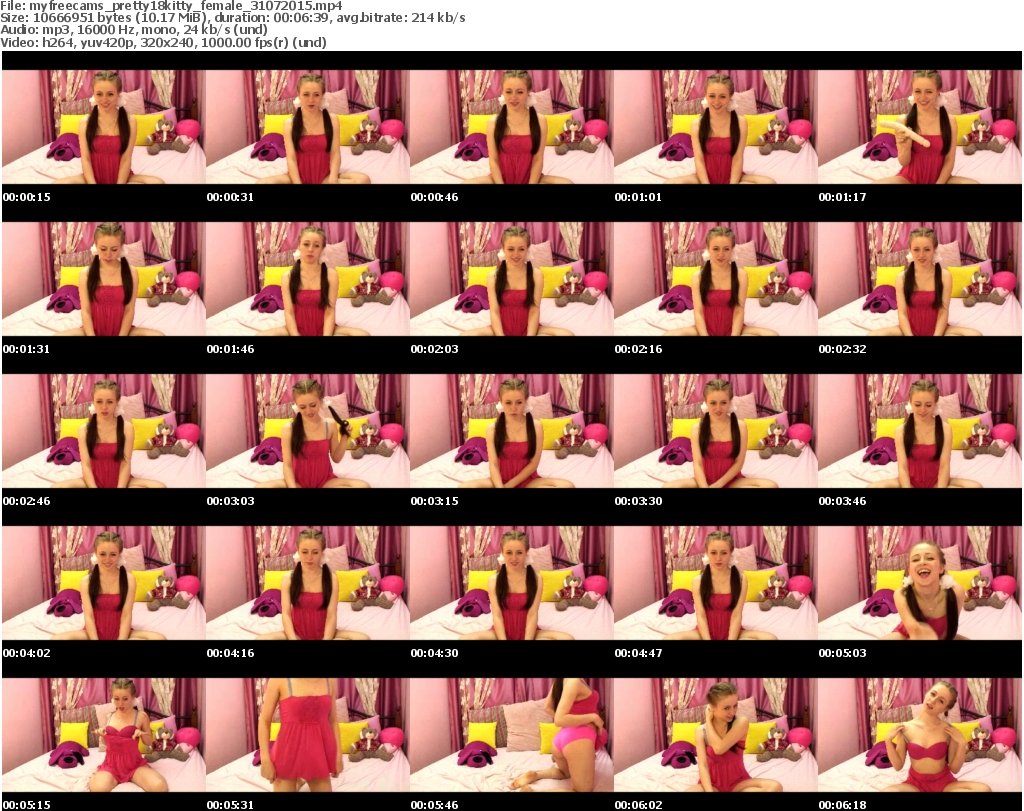Click the timestamp text 00:00:46

coord(434,197)
